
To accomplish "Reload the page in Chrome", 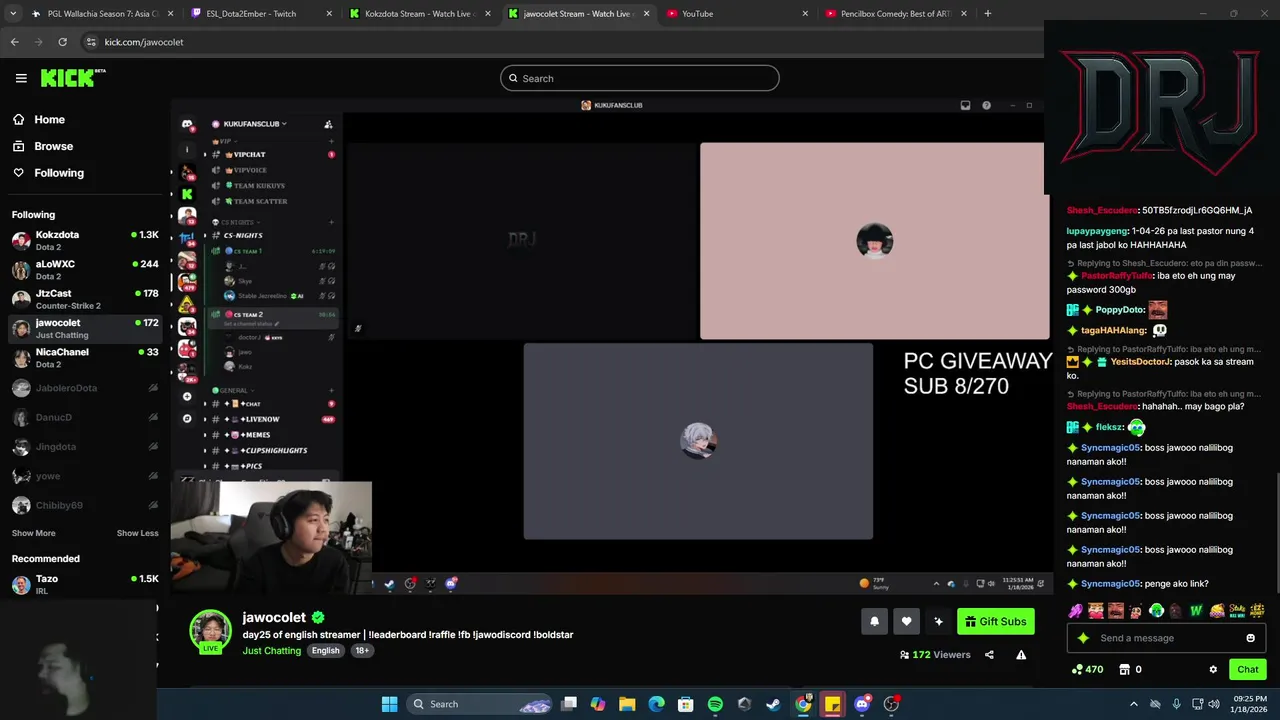I will (62, 42).
